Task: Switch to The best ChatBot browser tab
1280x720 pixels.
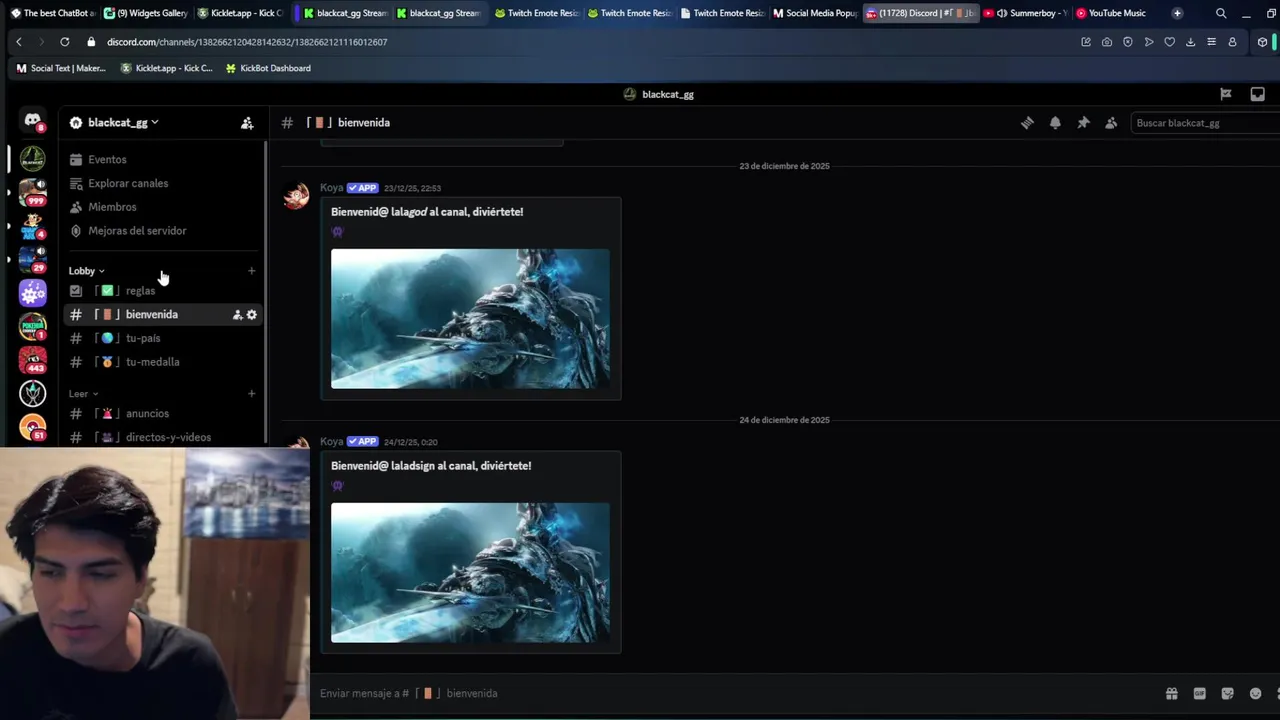Action: 52,13
